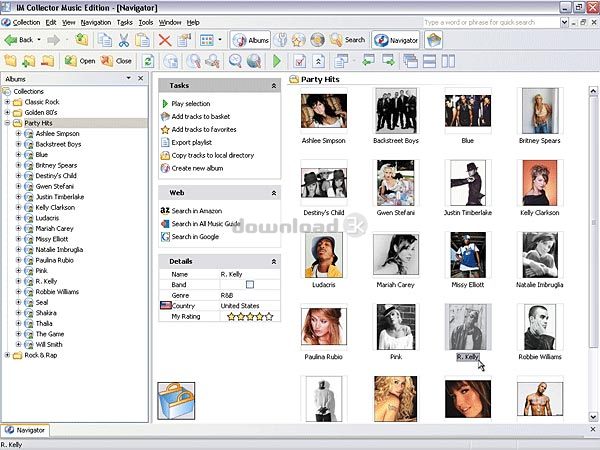Close the Albums side panel
This screenshot has width=600, height=450.
coord(140,78)
